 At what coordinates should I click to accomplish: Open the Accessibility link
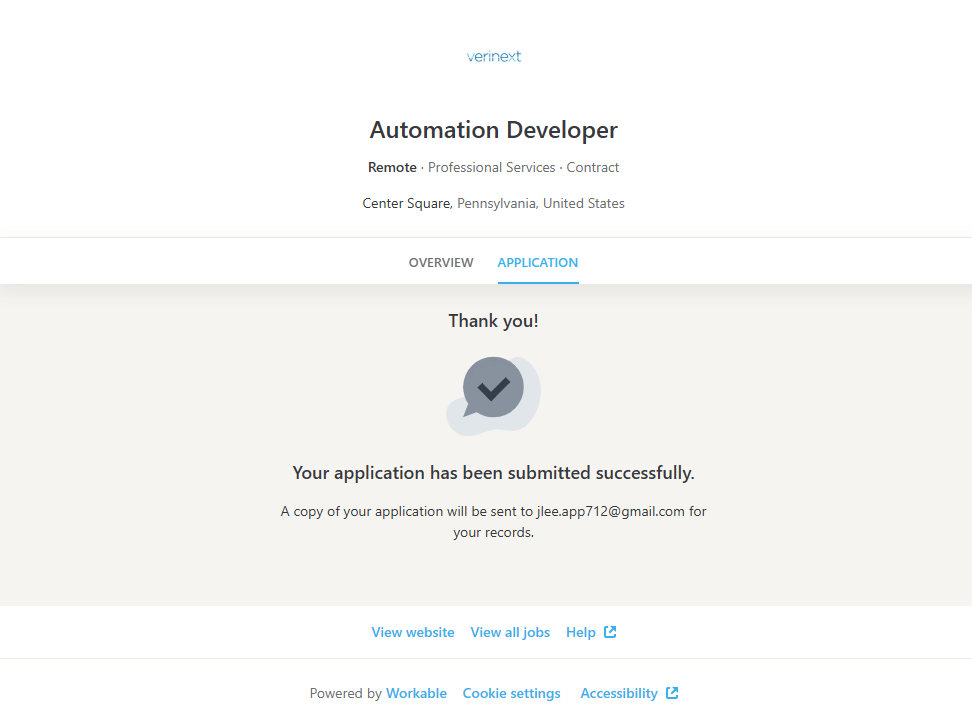(619, 693)
